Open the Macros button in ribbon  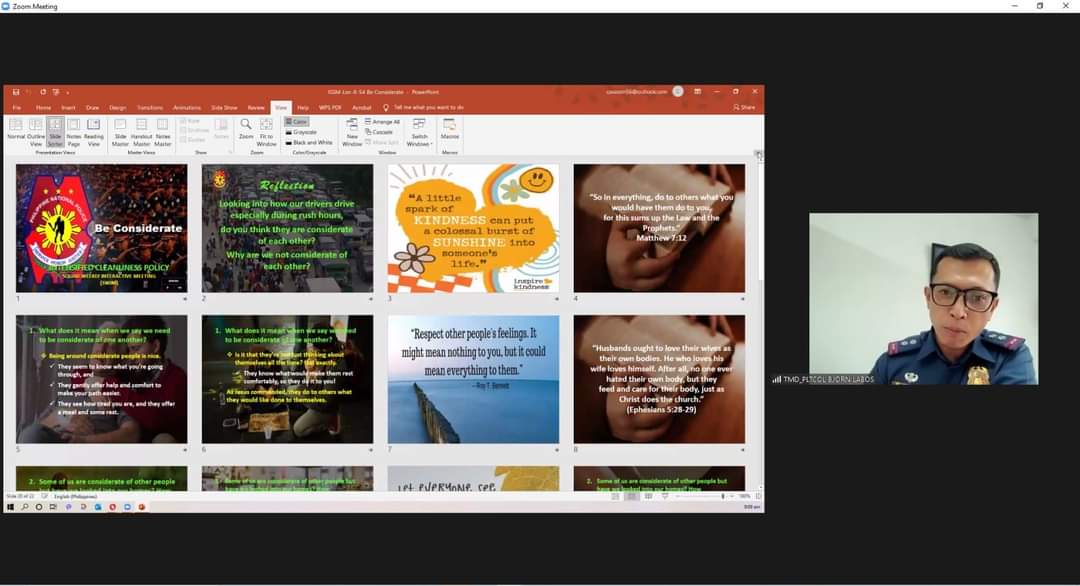pos(450,129)
